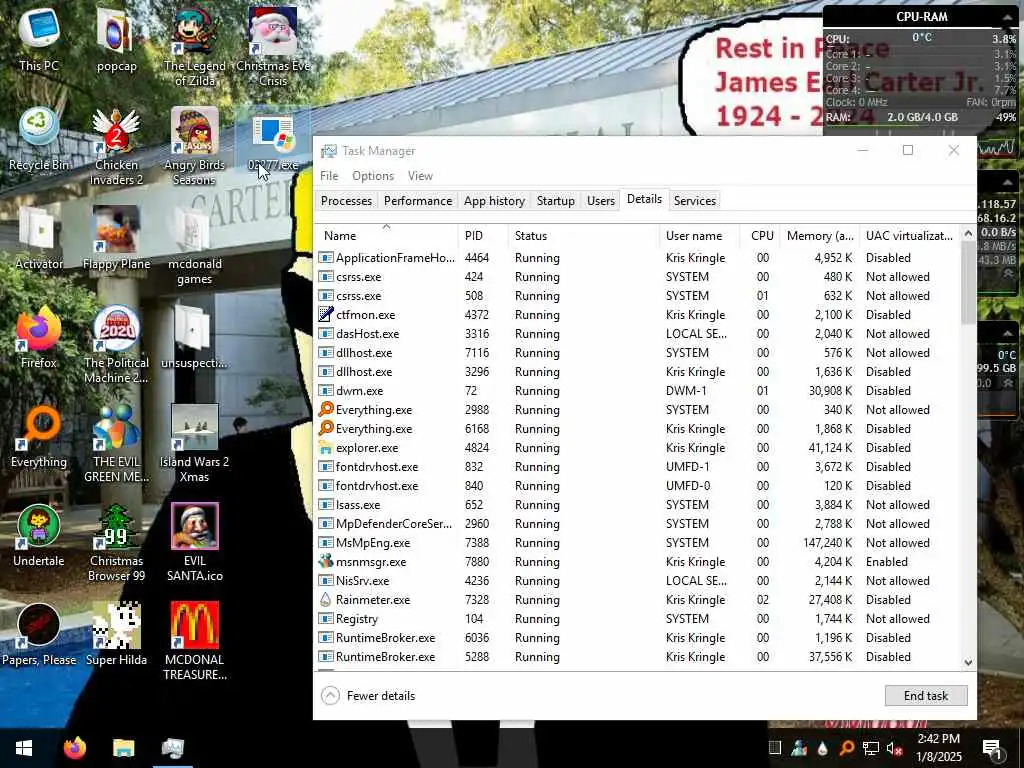Screen dimensions: 1024x768
Task: Select Christmas Browser 99 shortcut
Action: (x=116, y=543)
